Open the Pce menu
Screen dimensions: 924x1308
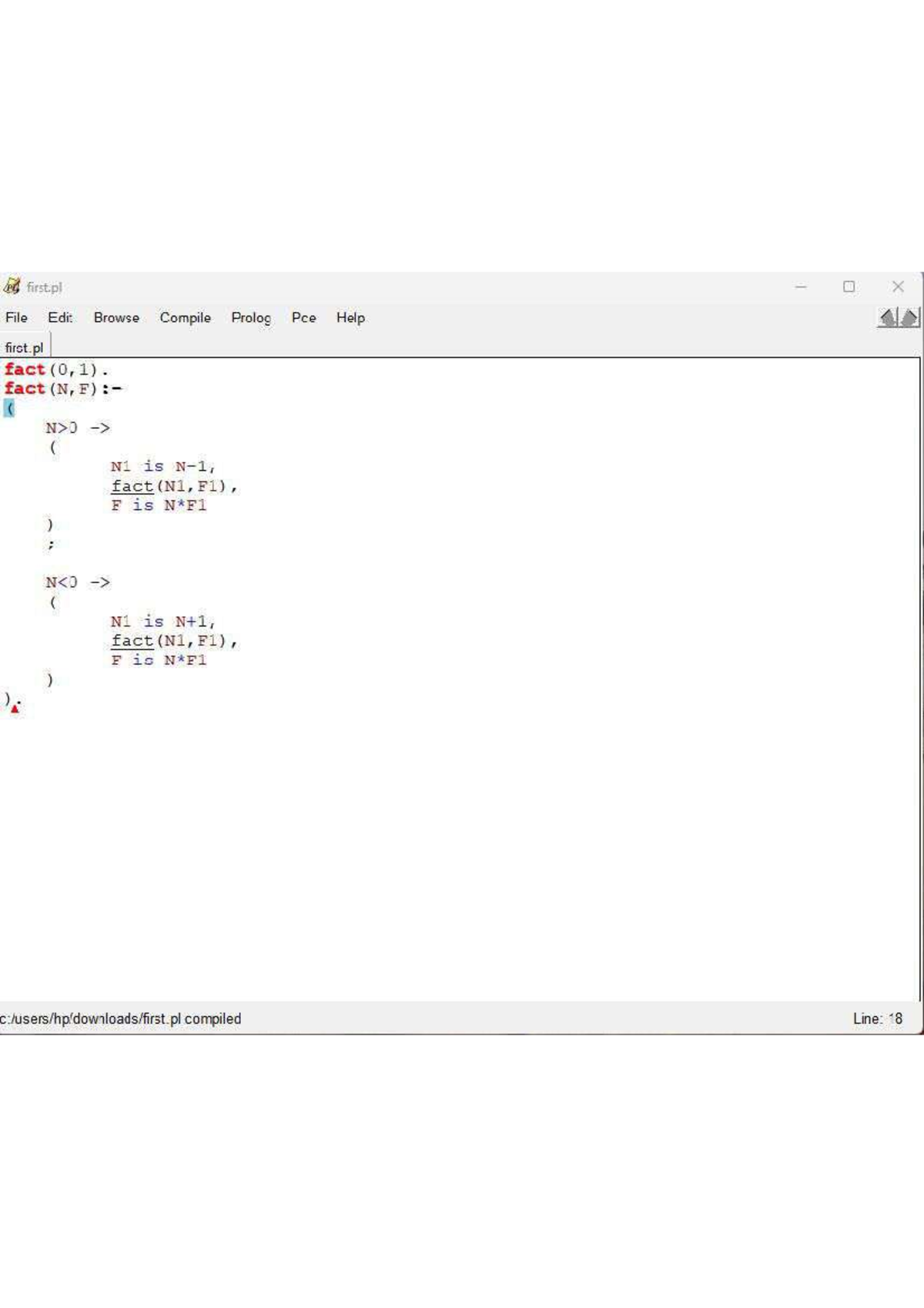coord(303,317)
